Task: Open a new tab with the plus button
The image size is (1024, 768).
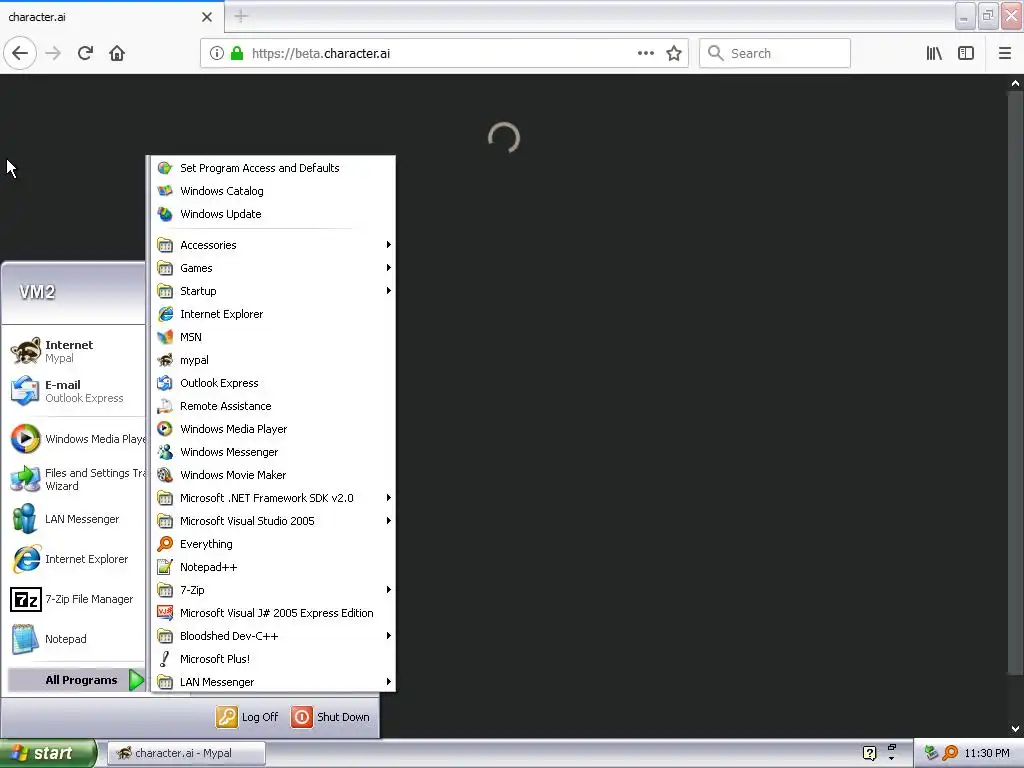Action: (241, 16)
